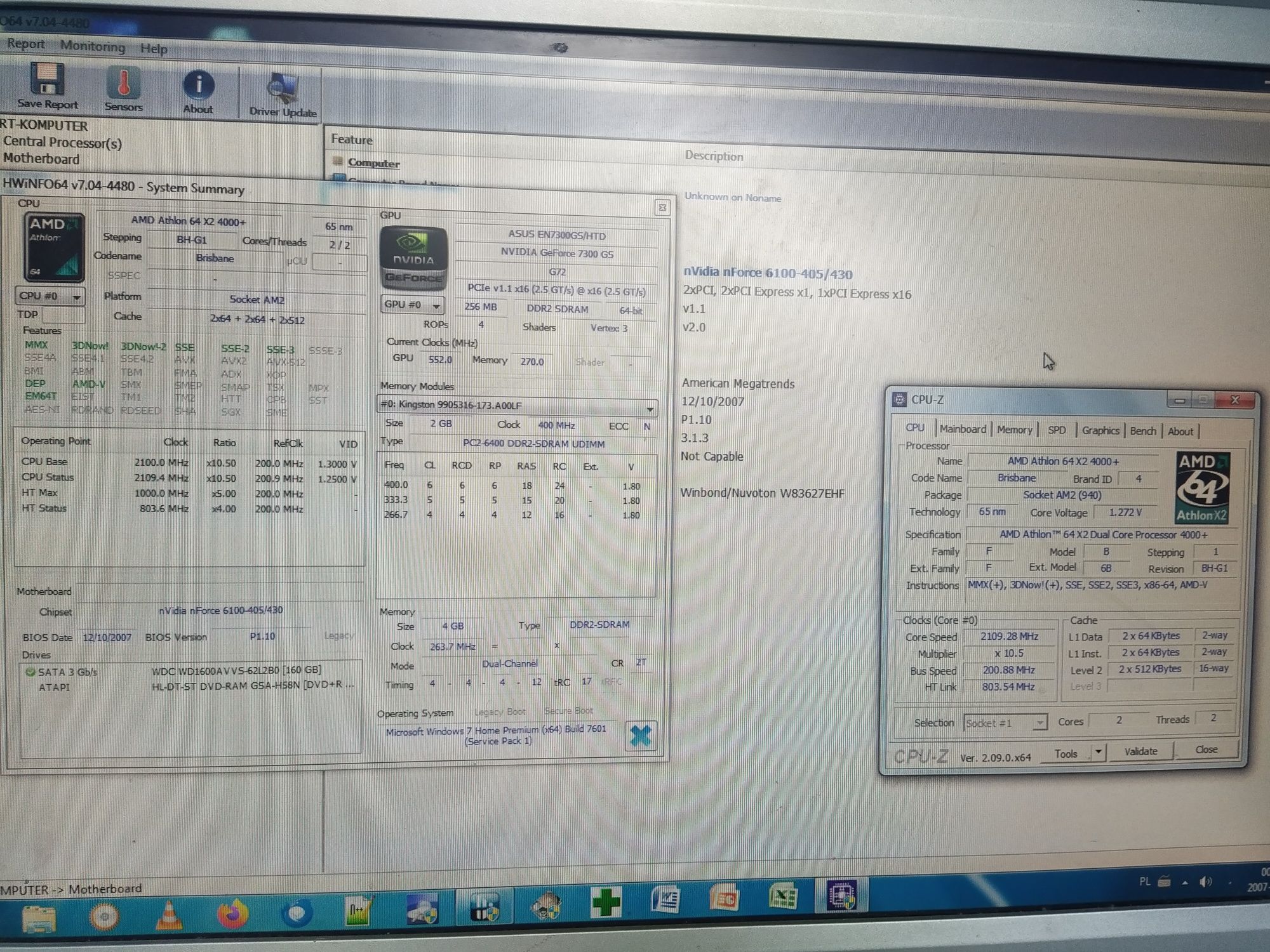
Task: Switch to the Mainboard tab in CPU-Z
Action: [x=963, y=429]
